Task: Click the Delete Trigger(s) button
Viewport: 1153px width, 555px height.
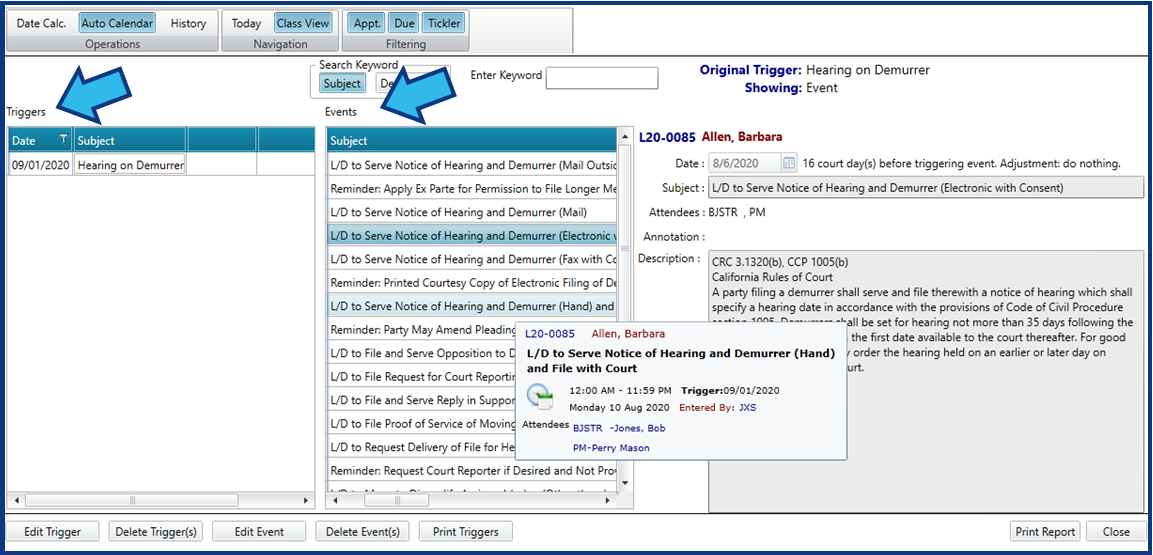Action: click(156, 531)
